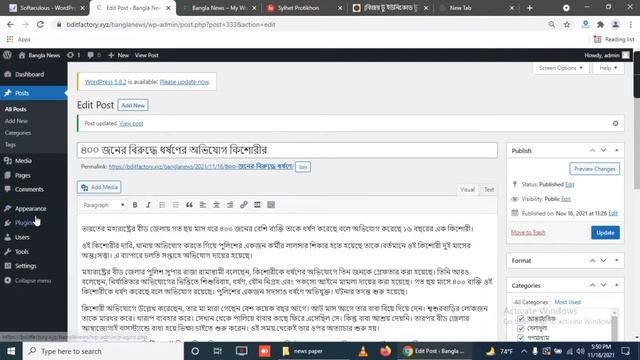Image resolution: width=640 pixels, height=360 pixels.
Task: Open Categories under the Posts submenu
Action: coord(18,133)
